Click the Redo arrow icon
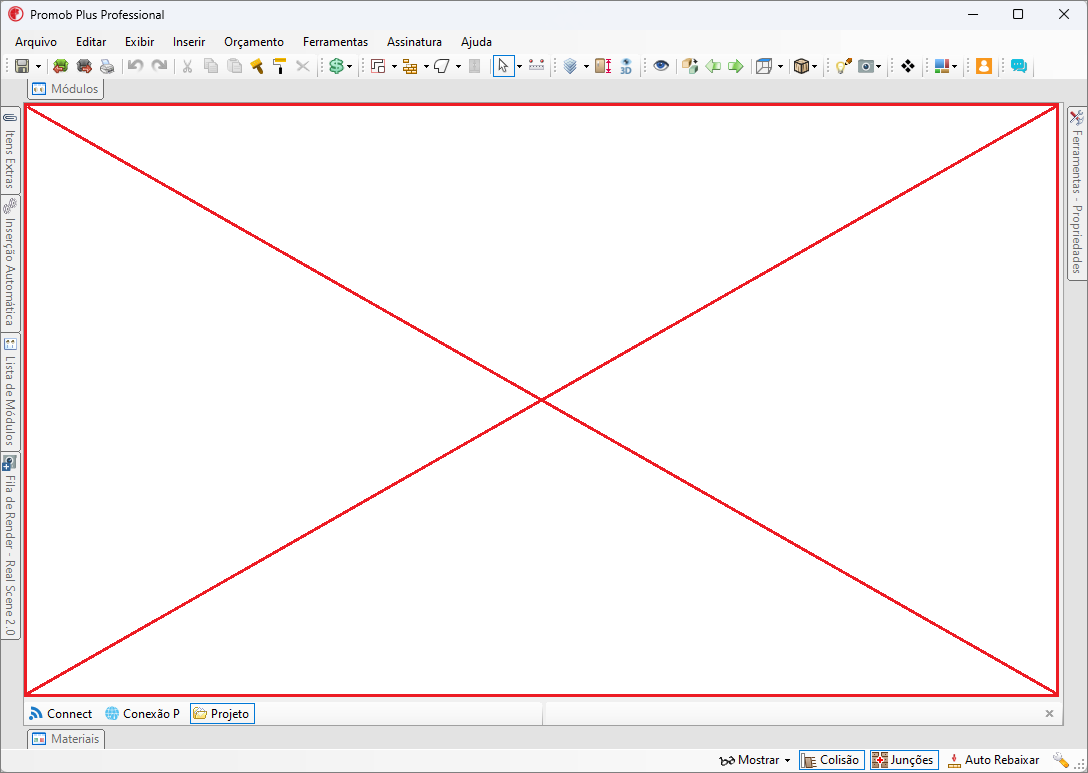Screen dimensions: 1088x773 (x=160, y=66)
